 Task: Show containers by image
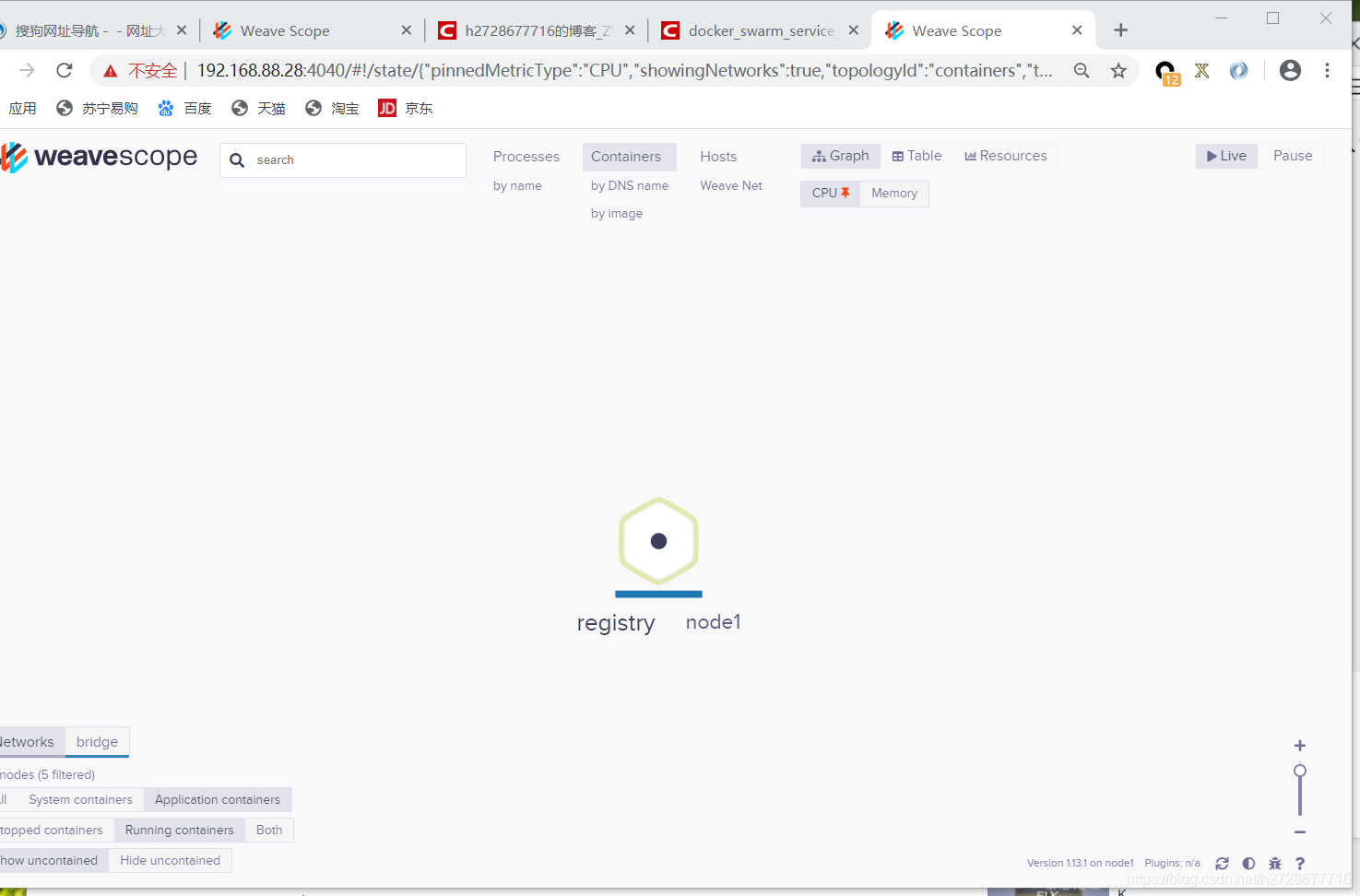click(x=617, y=214)
